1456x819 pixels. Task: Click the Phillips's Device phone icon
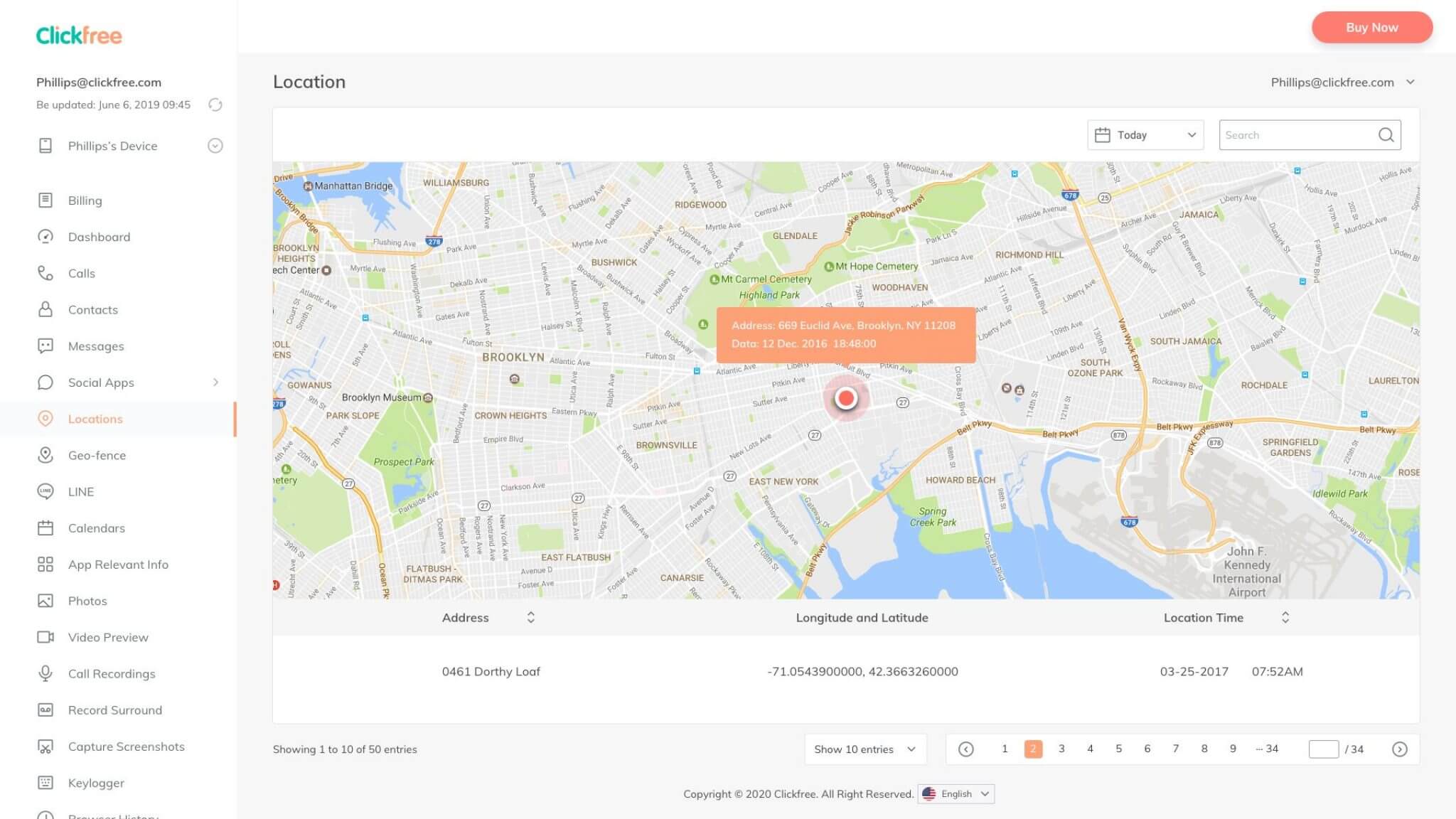tap(45, 146)
